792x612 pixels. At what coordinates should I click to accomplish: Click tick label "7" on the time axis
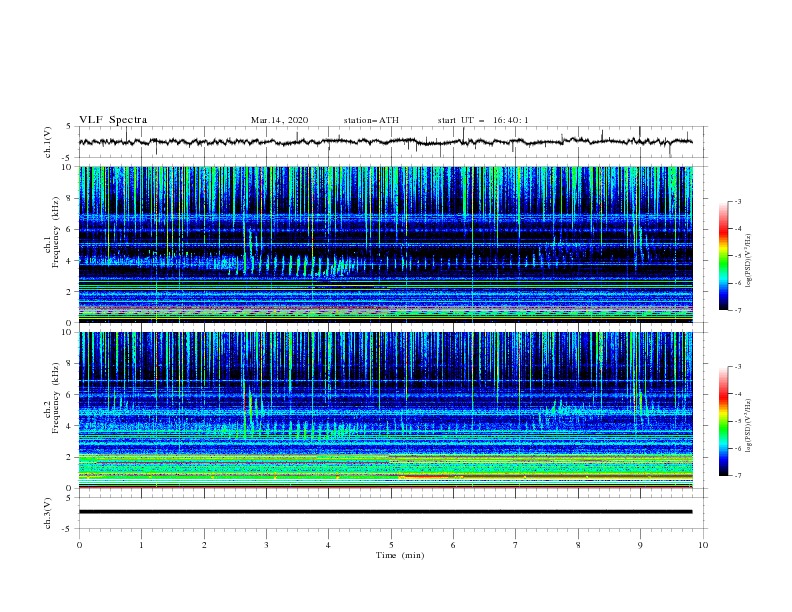click(516, 545)
